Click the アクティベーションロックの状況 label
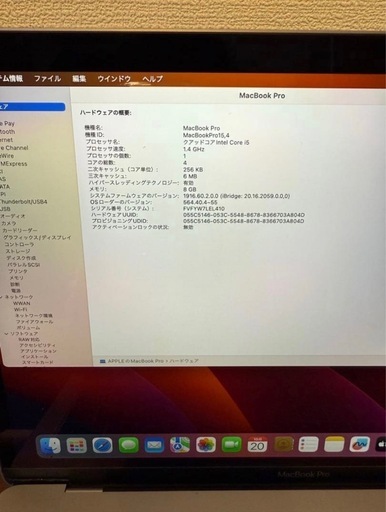Screen dimensions: 386x512 (131, 227)
